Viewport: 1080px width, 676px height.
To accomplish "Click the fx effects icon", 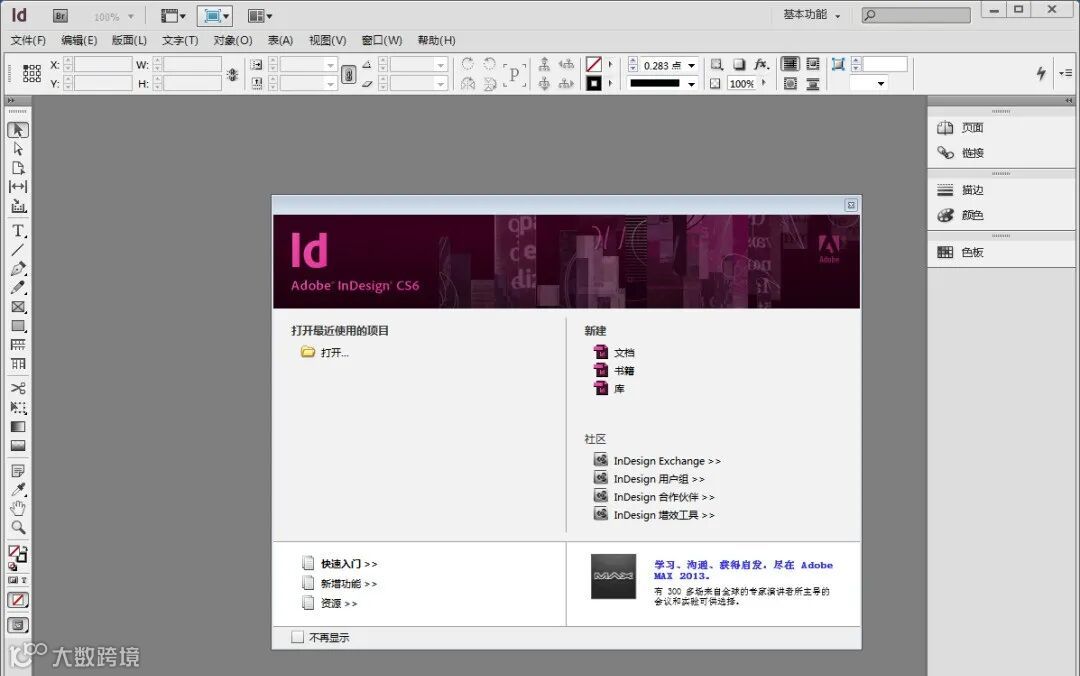I will [x=760, y=64].
